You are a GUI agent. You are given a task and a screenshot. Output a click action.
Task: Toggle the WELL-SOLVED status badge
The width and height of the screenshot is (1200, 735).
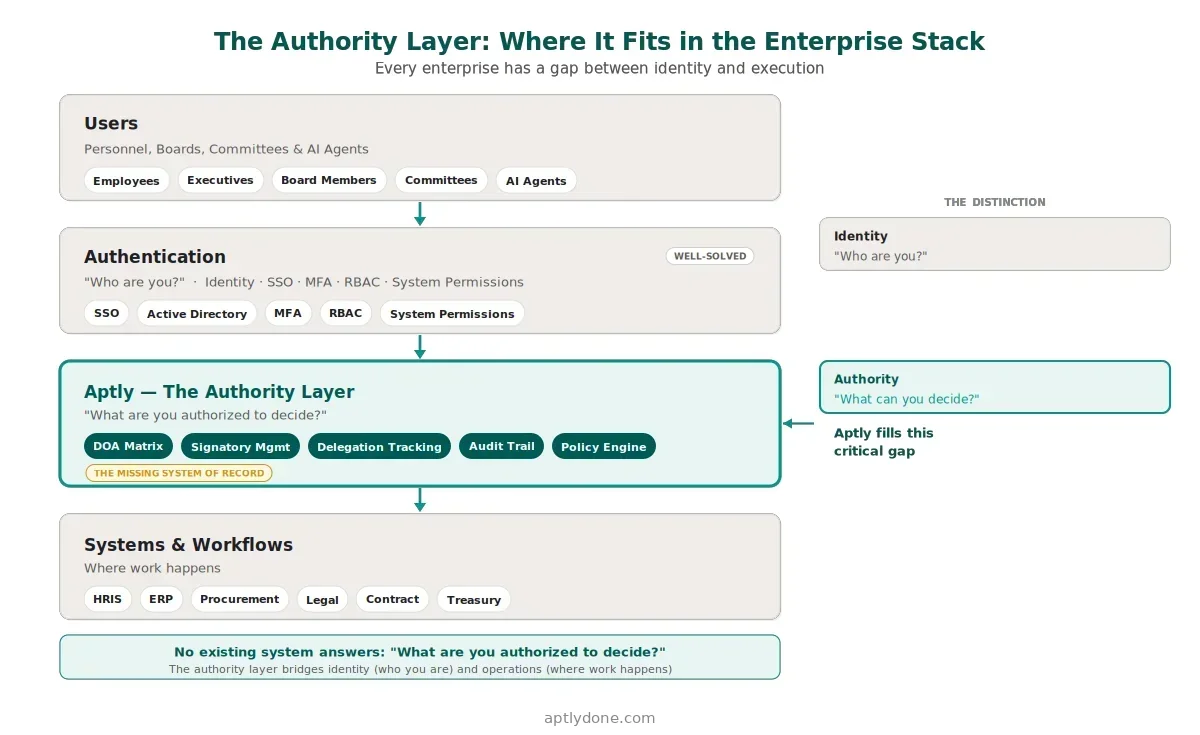[x=710, y=256]
